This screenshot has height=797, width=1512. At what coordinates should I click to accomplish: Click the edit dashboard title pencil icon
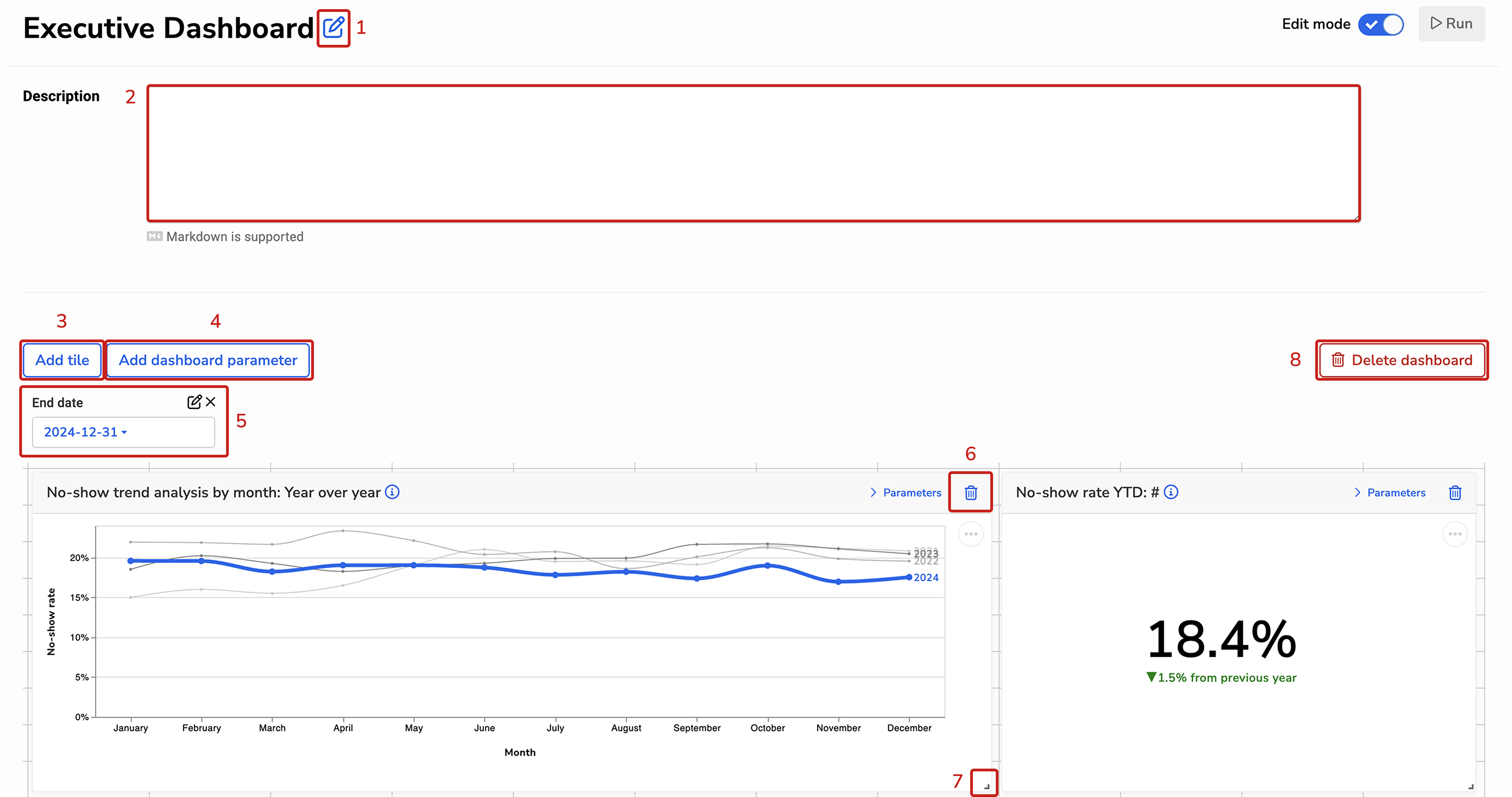pyautogui.click(x=333, y=28)
